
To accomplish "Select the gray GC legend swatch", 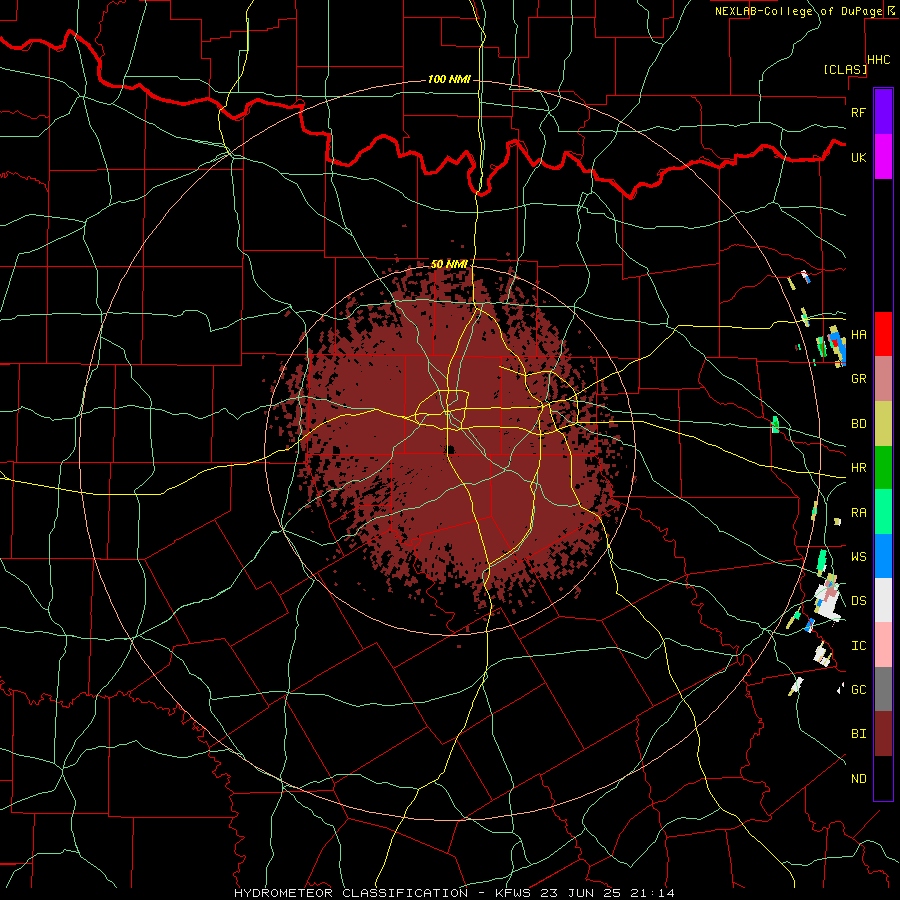I will [x=883, y=689].
